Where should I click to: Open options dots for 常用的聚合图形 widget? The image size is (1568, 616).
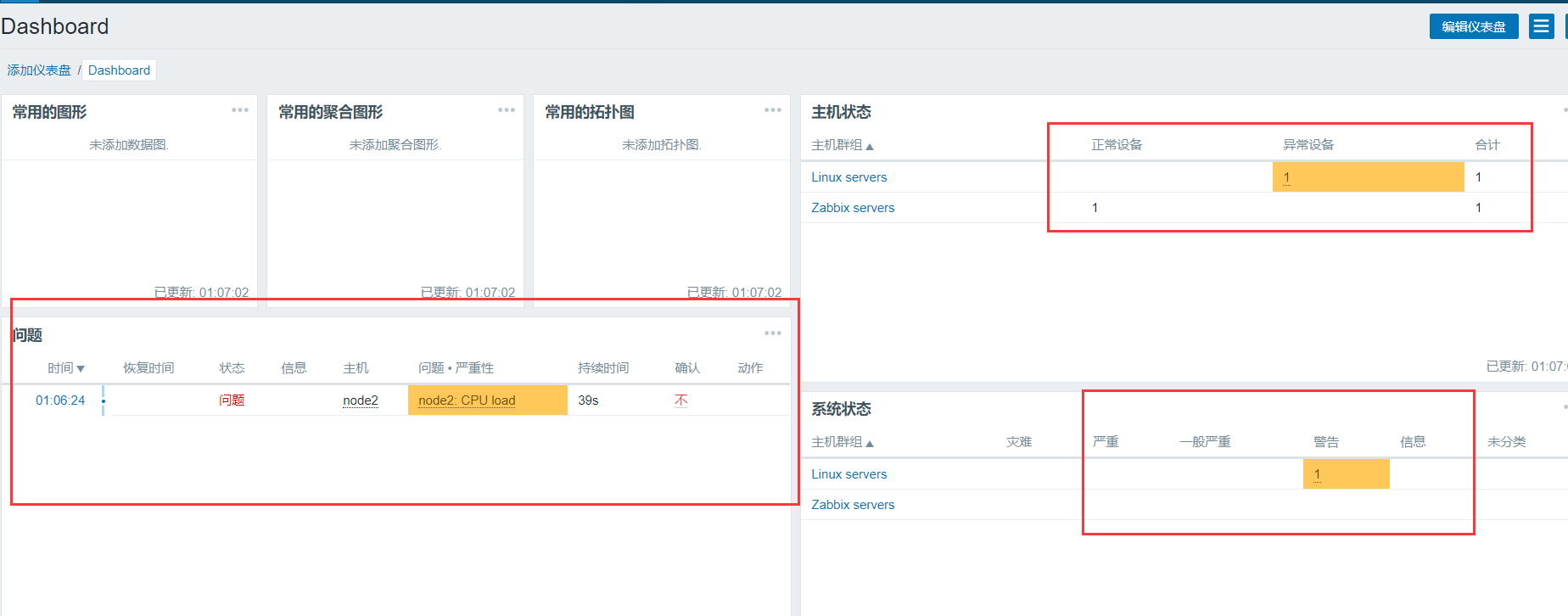click(x=507, y=110)
